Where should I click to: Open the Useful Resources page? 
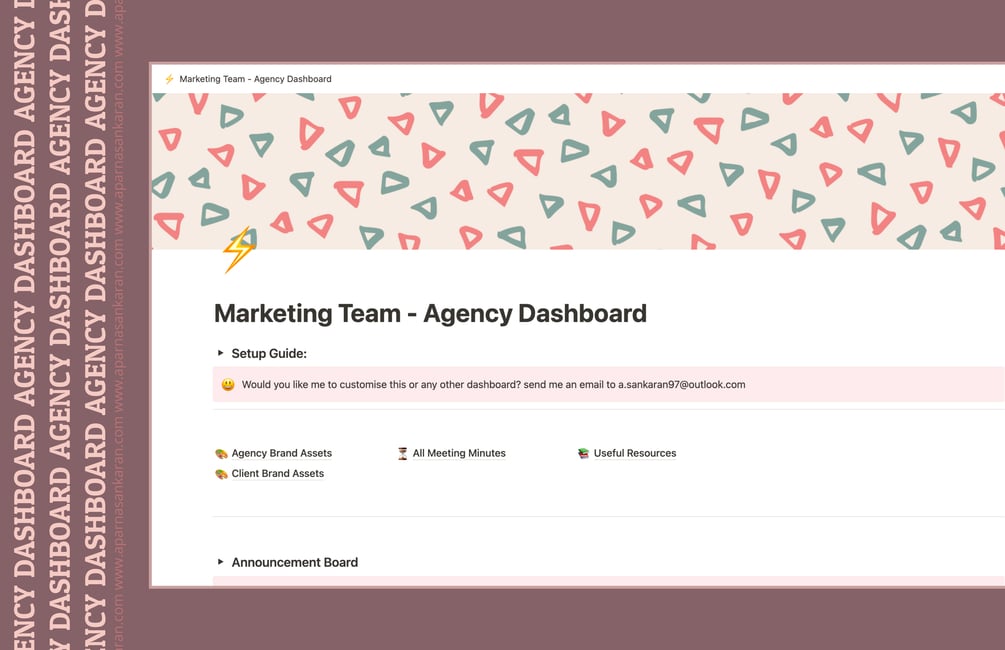(x=635, y=453)
